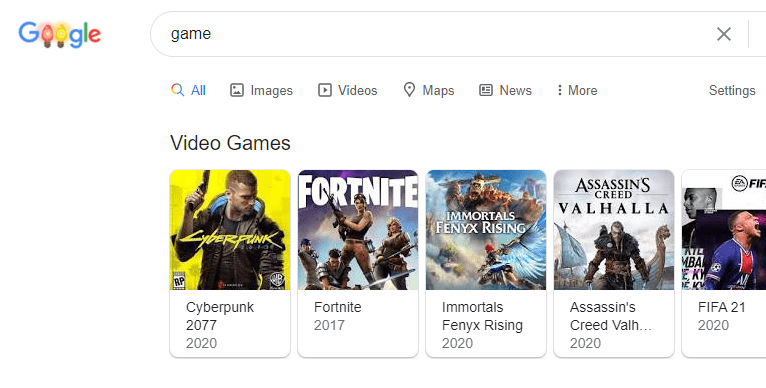Screen dimensions: 766x388
Task: Click the 2017 year under Fortnite
Action: point(329,325)
